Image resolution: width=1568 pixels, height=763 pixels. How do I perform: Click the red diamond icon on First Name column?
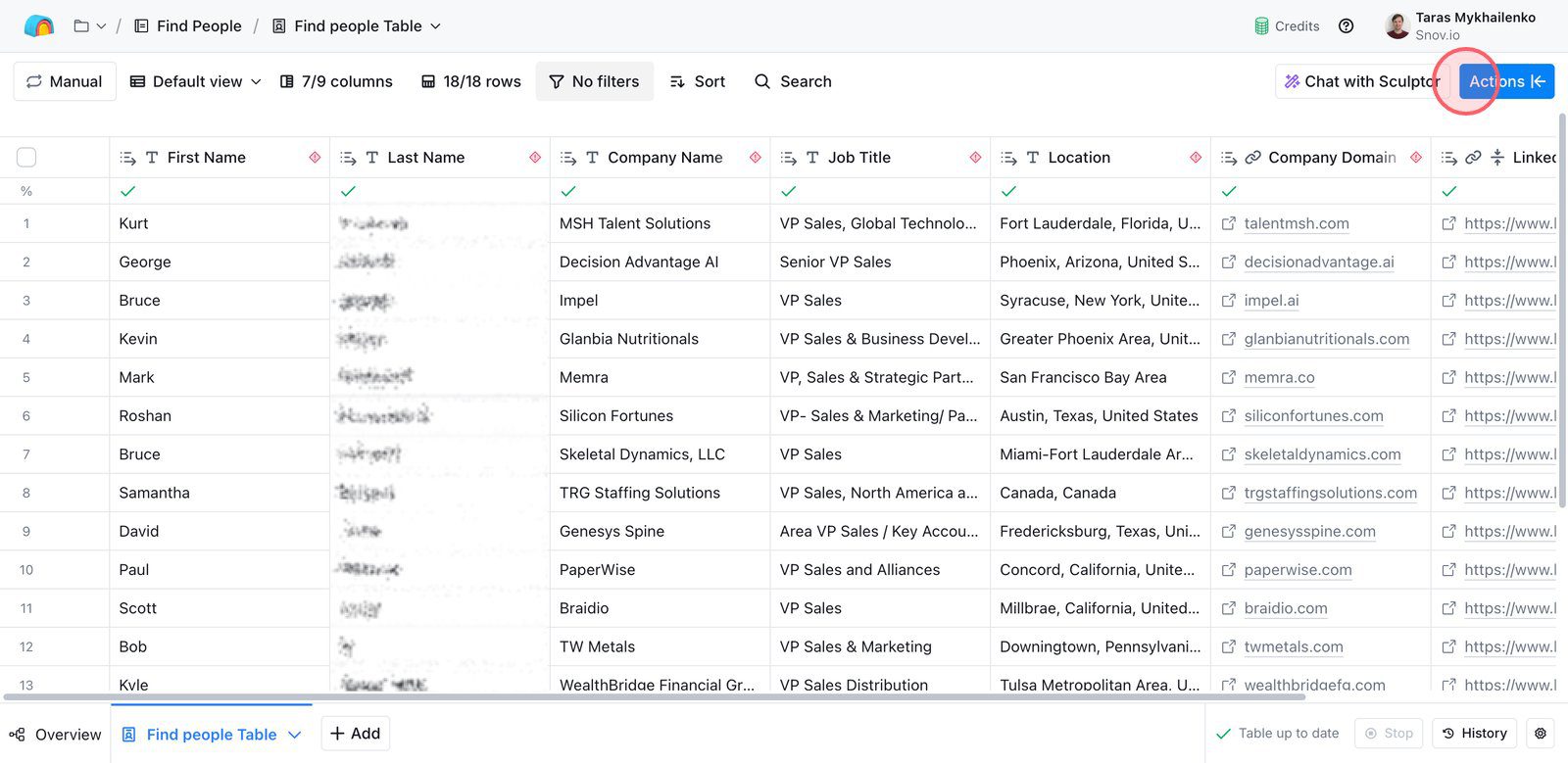tap(315, 158)
